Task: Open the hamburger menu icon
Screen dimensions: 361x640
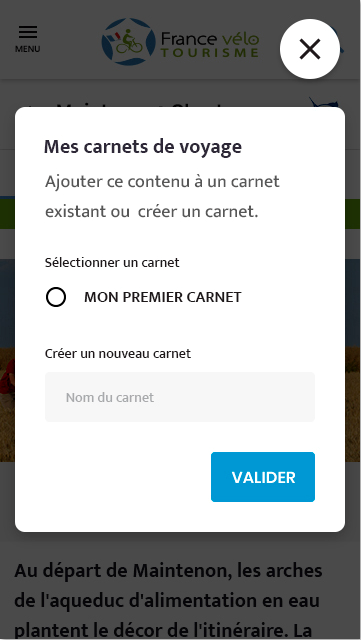Action: click(28, 32)
